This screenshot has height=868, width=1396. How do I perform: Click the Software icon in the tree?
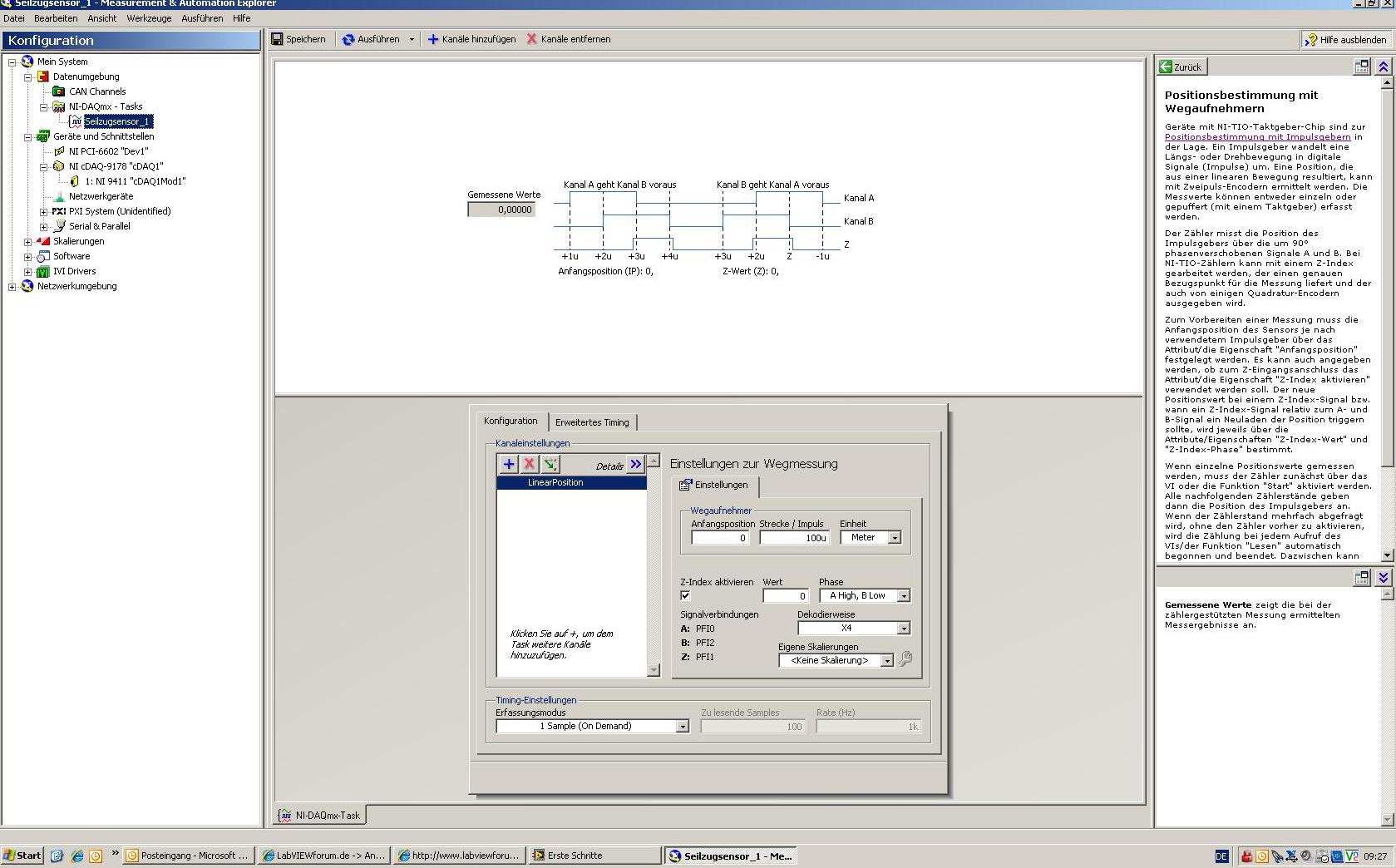(x=43, y=256)
